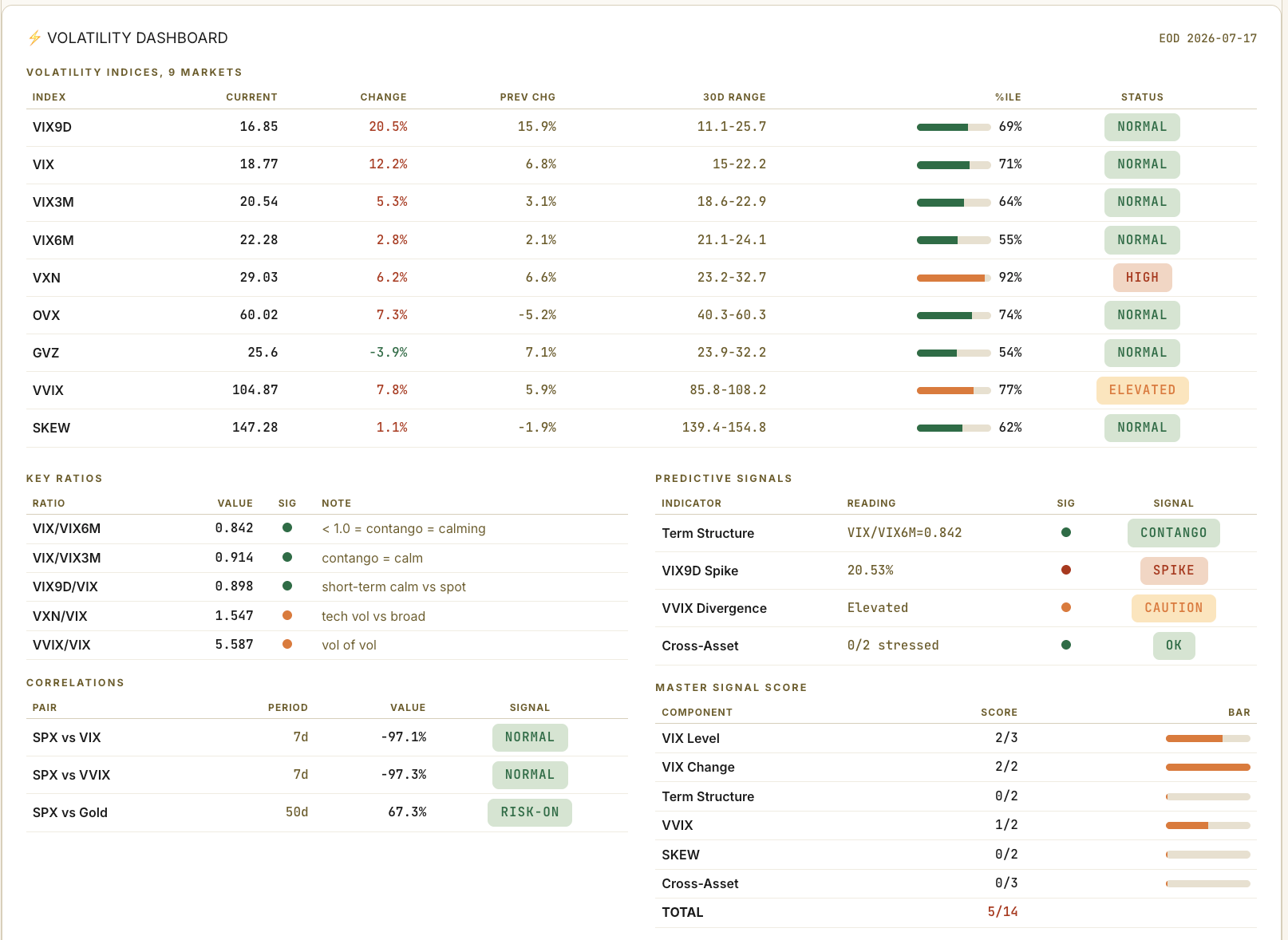The width and height of the screenshot is (1288, 940).
Task: Click the 30D RANGE column header
Action: [734, 97]
